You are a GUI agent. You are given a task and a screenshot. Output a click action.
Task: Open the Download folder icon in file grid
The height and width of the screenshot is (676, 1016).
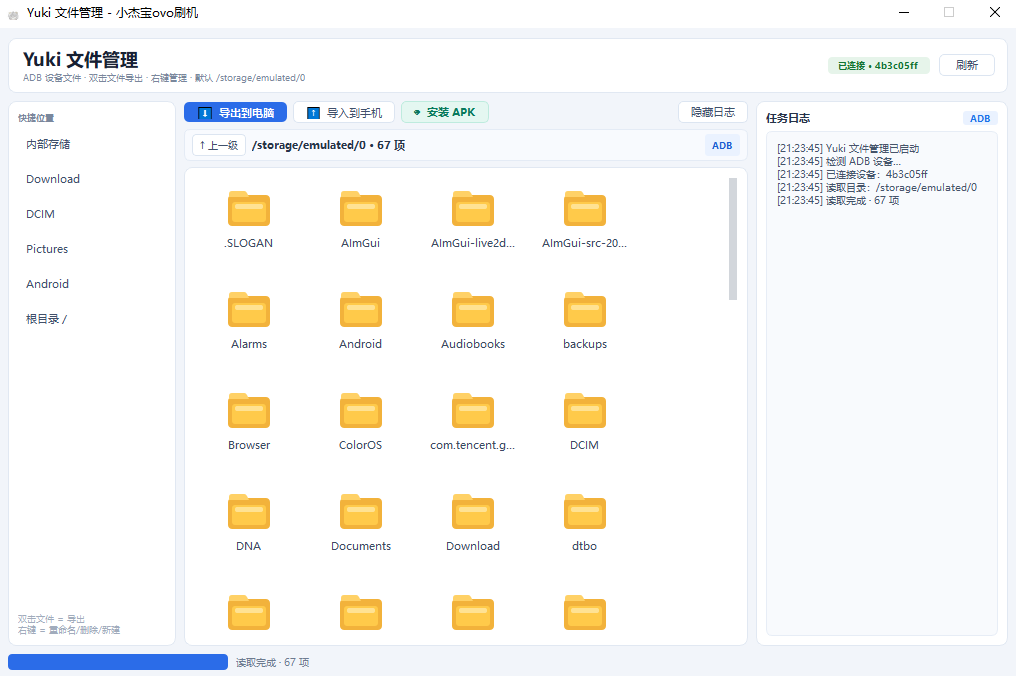473,512
